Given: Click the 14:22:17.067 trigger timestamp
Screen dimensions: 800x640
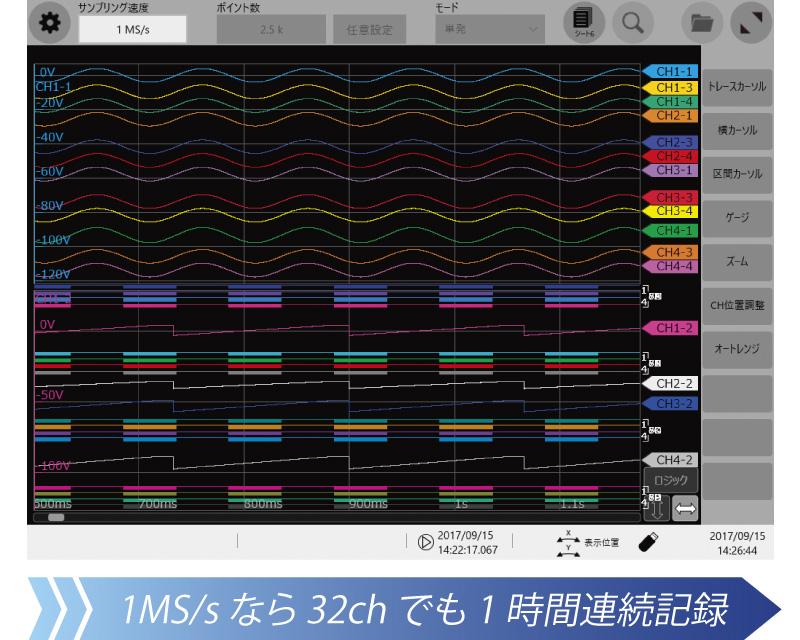Looking at the screenshot, I should click(x=467, y=550).
